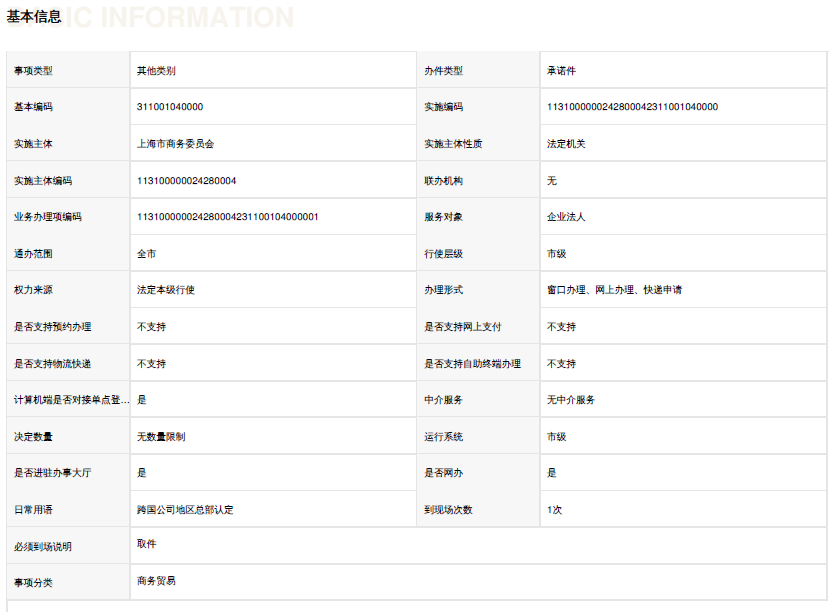Select the '必须到场说明' label
The width and height of the screenshot is (834, 612).
pos(43,547)
